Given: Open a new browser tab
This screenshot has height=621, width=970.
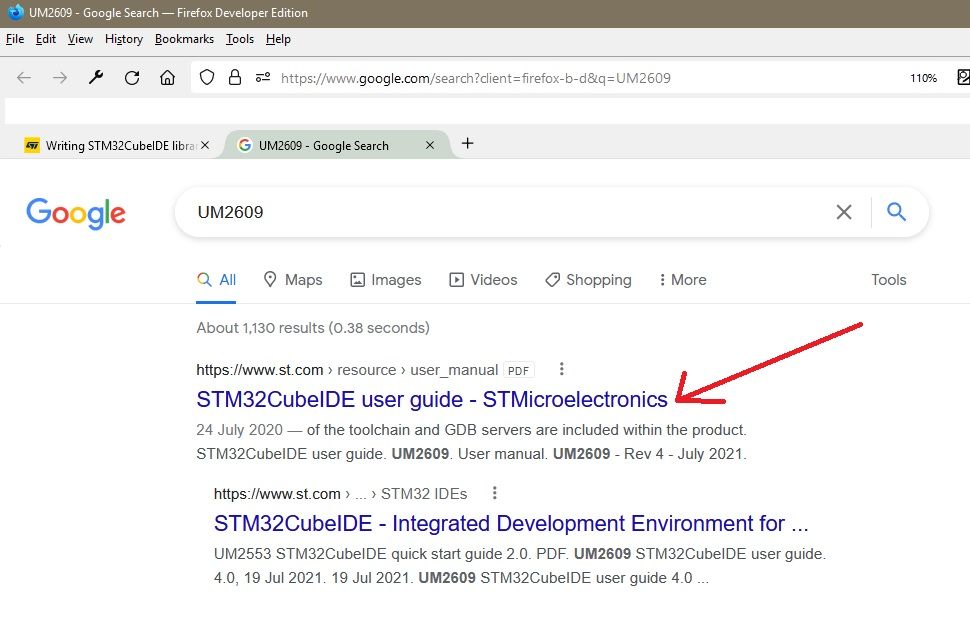Looking at the screenshot, I should (468, 143).
